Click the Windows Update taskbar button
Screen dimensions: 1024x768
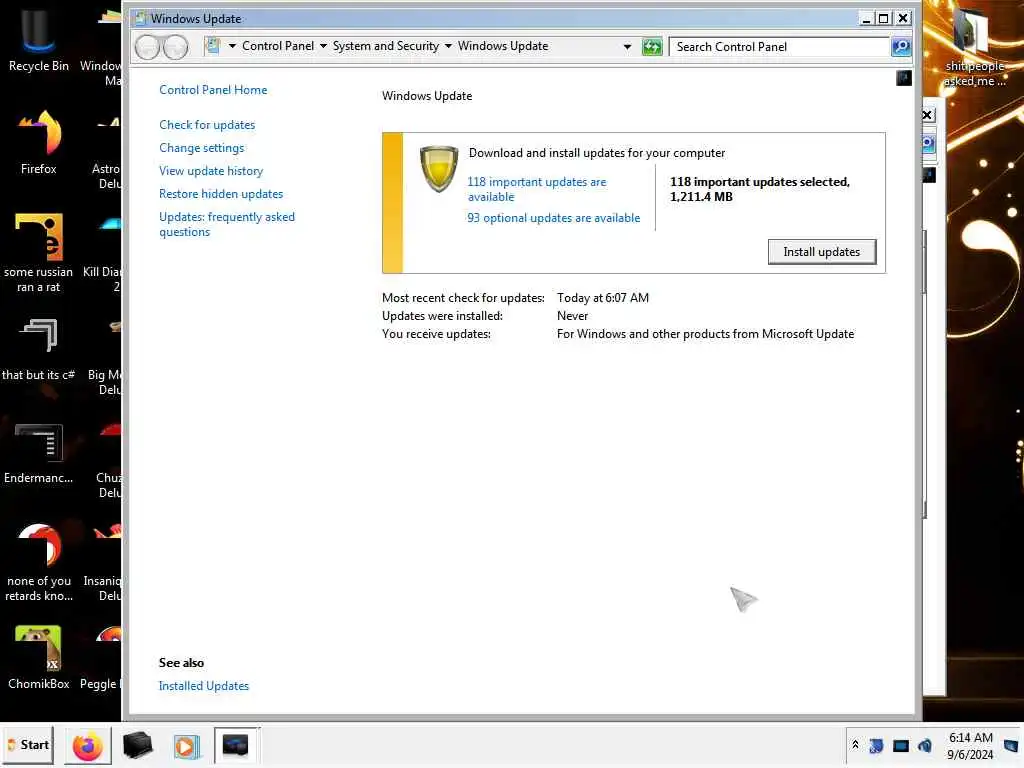pyautogui.click(x=236, y=745)
